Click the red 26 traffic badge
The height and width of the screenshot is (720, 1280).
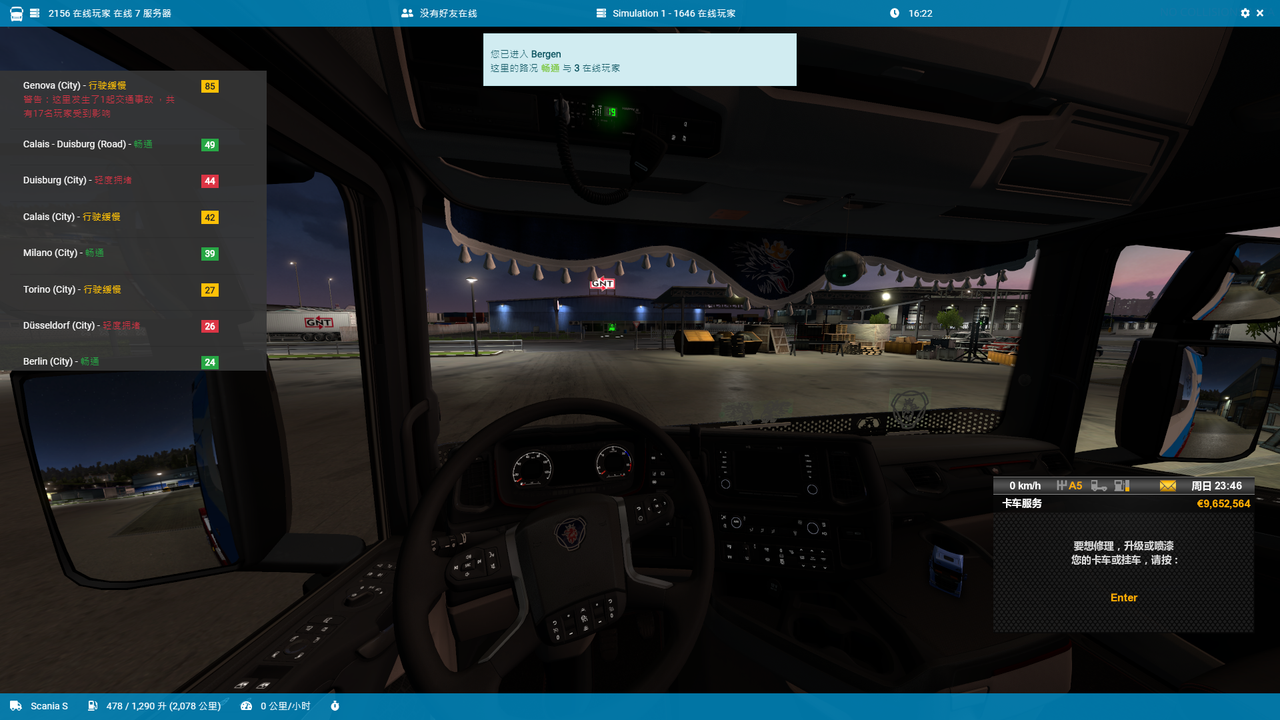(x=210, y=326)
